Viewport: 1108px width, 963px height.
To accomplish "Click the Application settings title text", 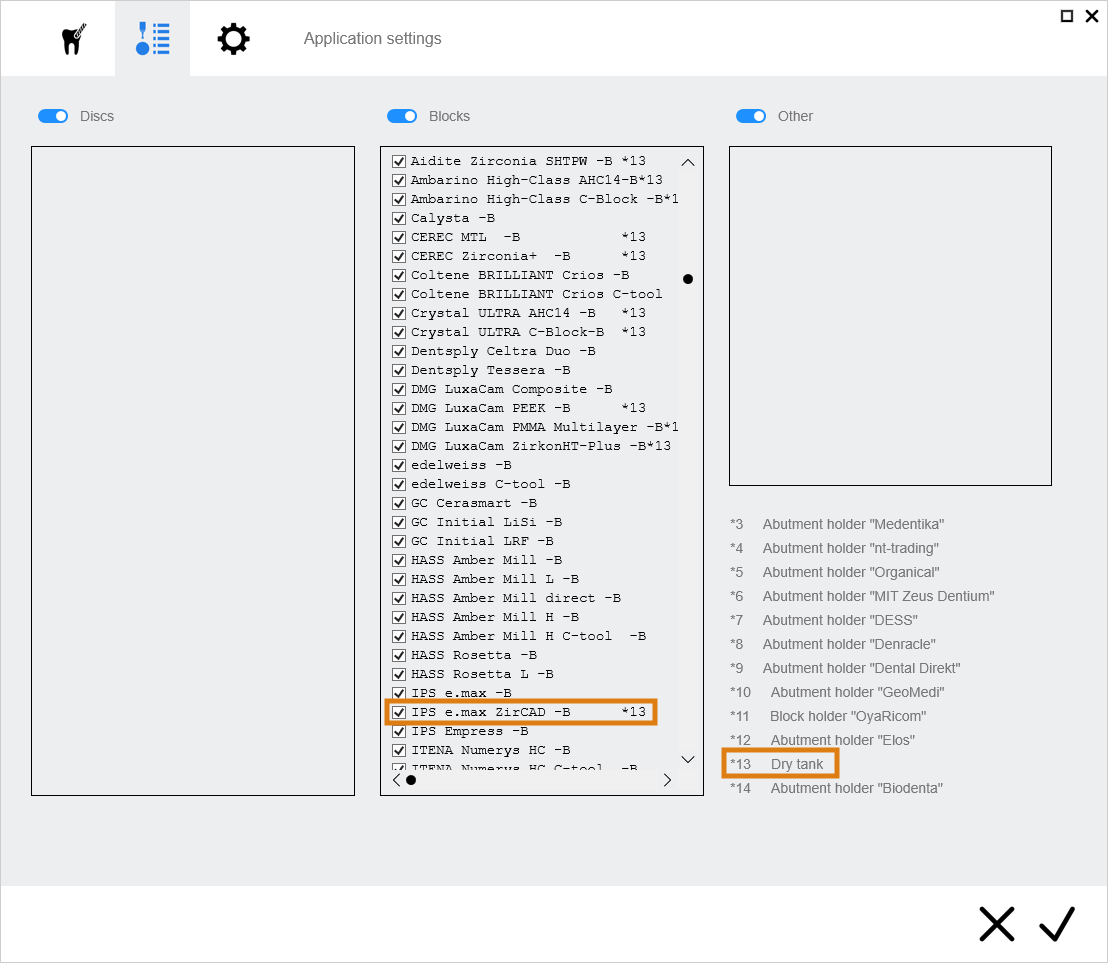I will point(372,39).
